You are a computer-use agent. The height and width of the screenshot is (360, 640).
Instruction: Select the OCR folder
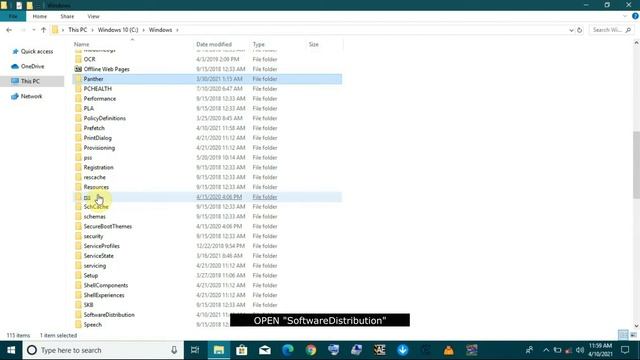pos(89,59)
